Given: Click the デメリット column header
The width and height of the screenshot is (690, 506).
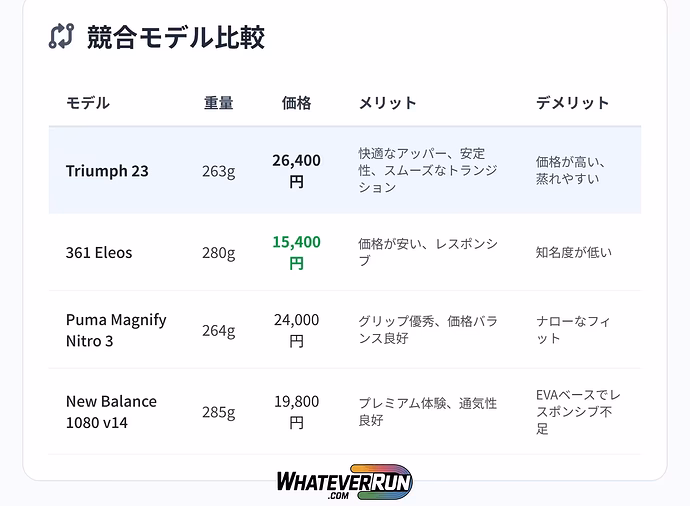Looking at the screenshot, I should [x=572, y=103].
